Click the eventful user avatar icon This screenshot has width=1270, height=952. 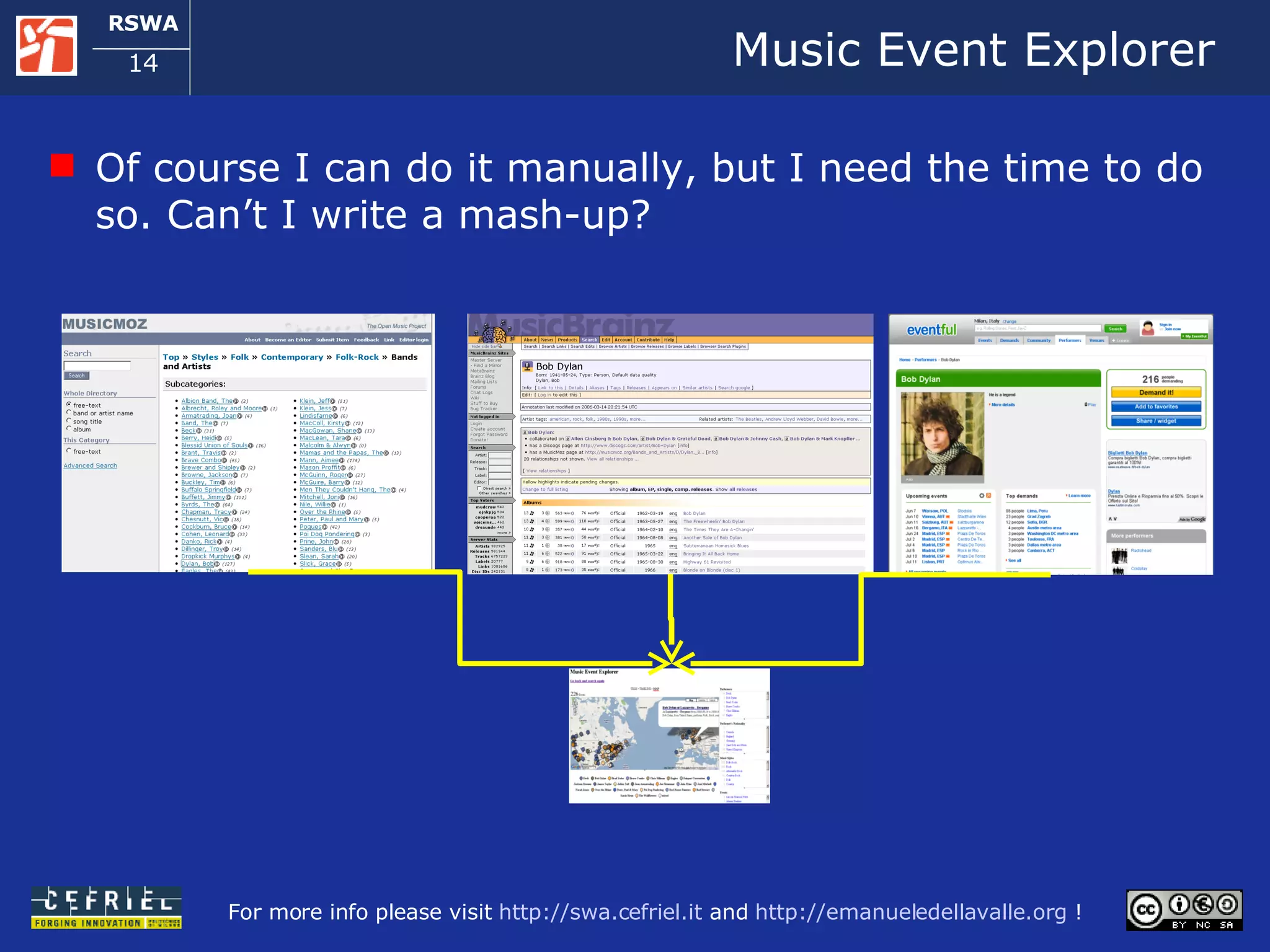point(1148,327)
